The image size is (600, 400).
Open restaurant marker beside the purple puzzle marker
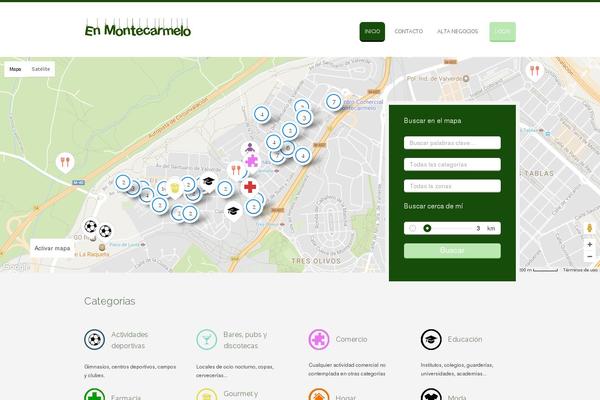point(235,170)
